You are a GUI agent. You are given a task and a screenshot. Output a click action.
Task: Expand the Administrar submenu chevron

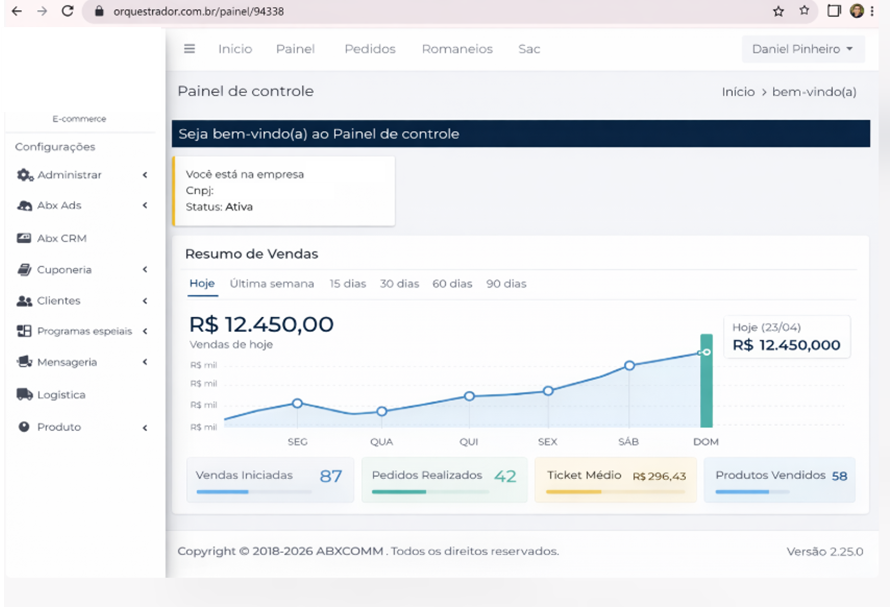coord(145,175)
